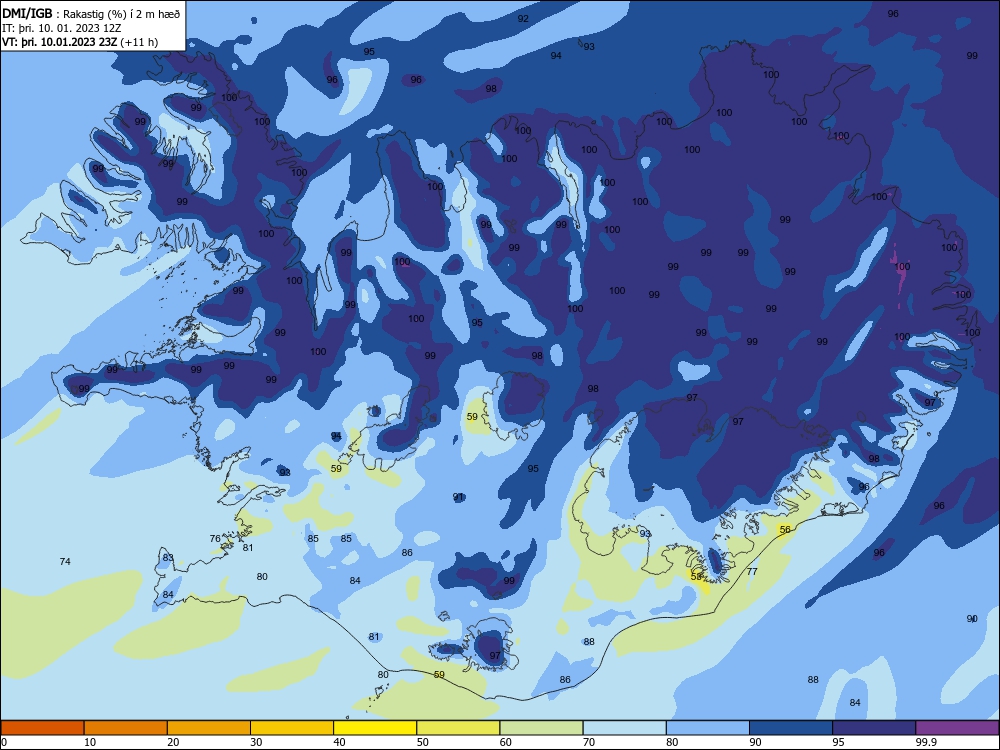This screenshot has height=750, width=1000.
Task: Select the '77' humidity value on the map
Action: (x=752, y=571)
